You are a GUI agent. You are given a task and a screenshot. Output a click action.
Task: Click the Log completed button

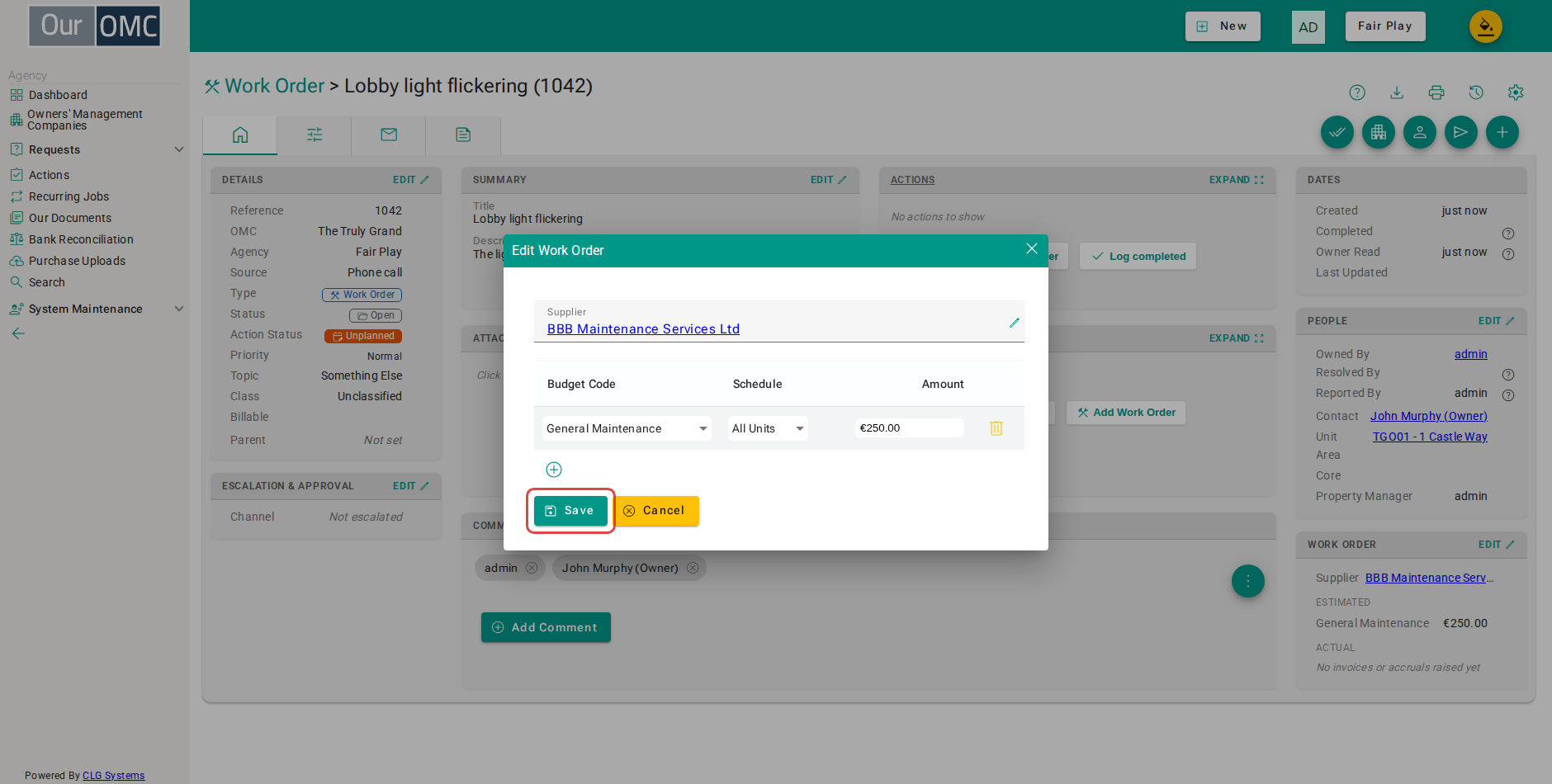tap(1138, 256)
